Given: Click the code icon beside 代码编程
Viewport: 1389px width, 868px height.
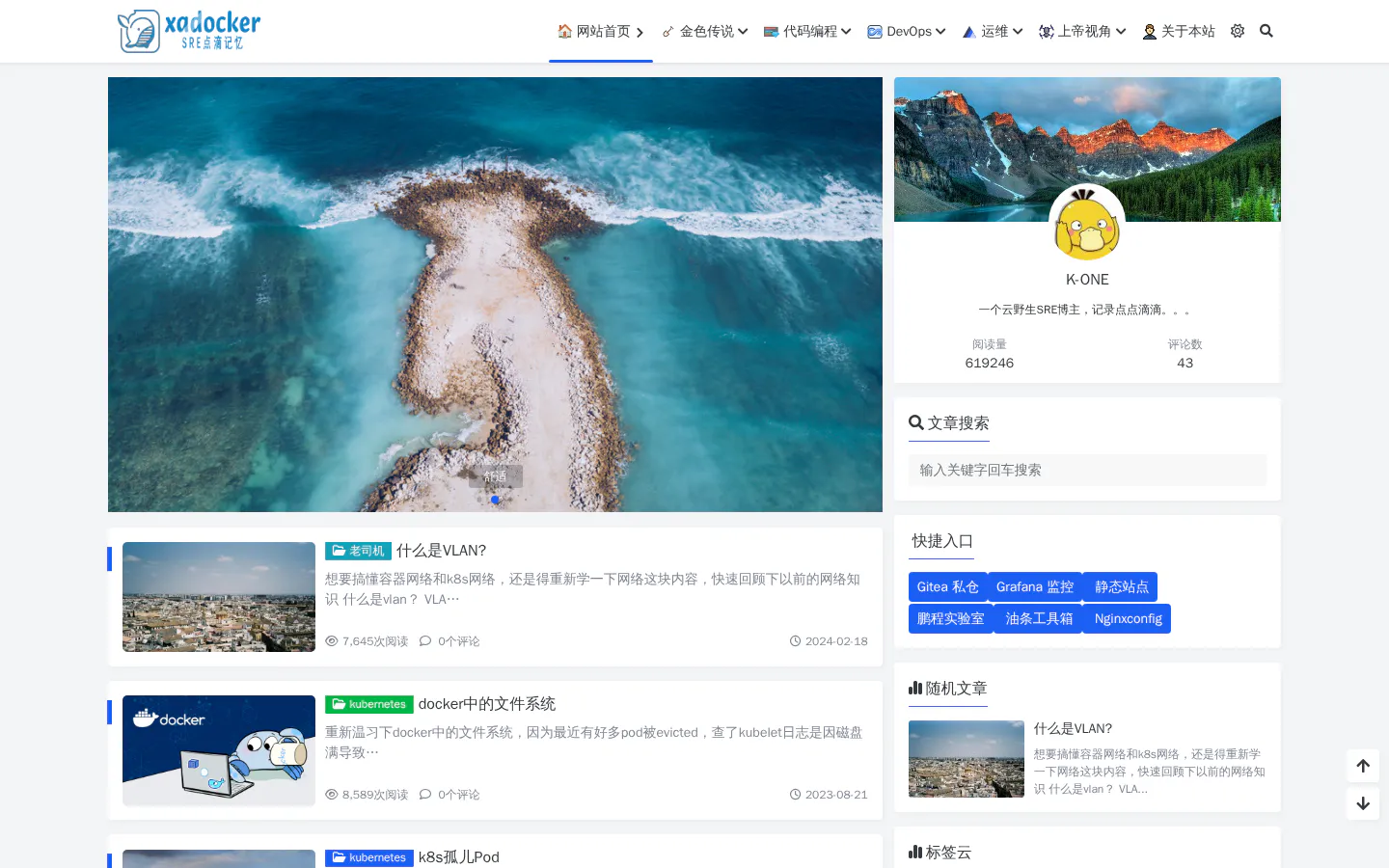Looking at the screenshot, I should (772, 32).
